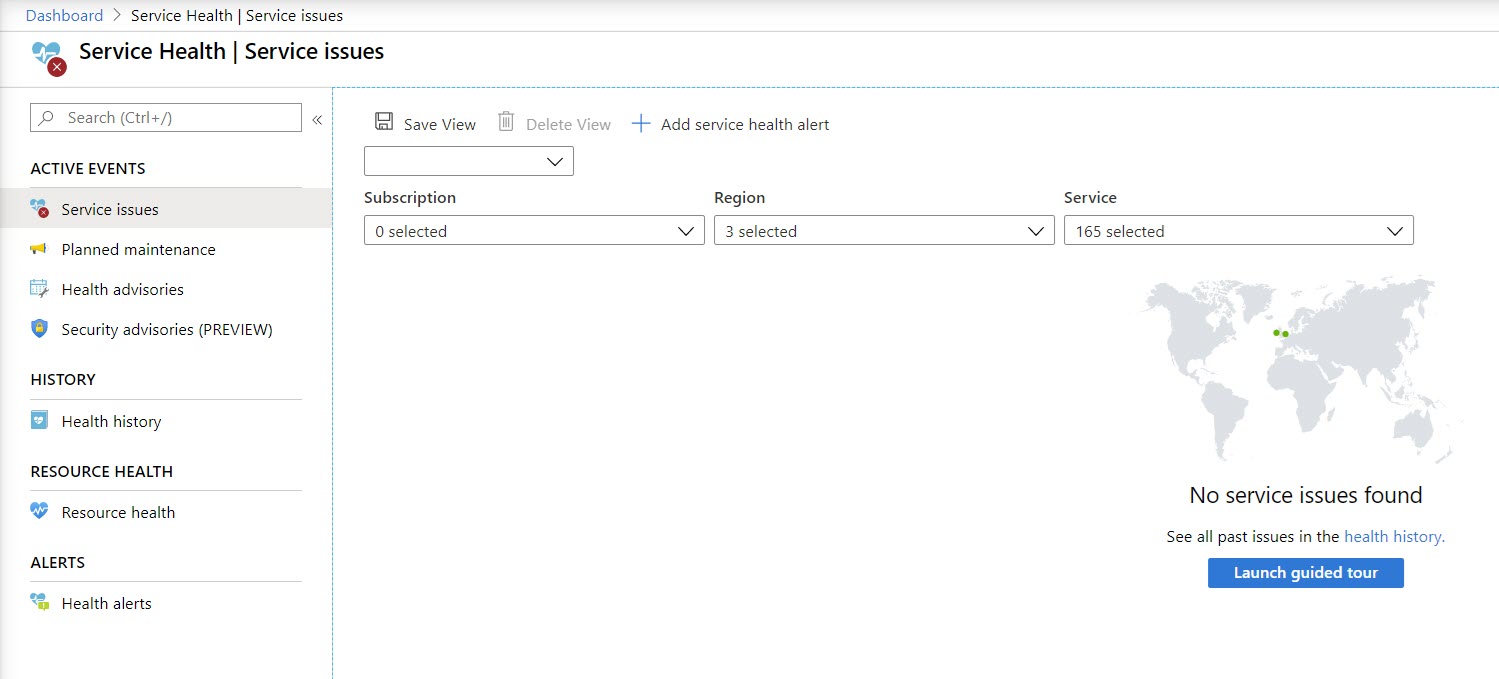
Task: Click the Service issues sidebar icon
Action: [x=40, y=209]
